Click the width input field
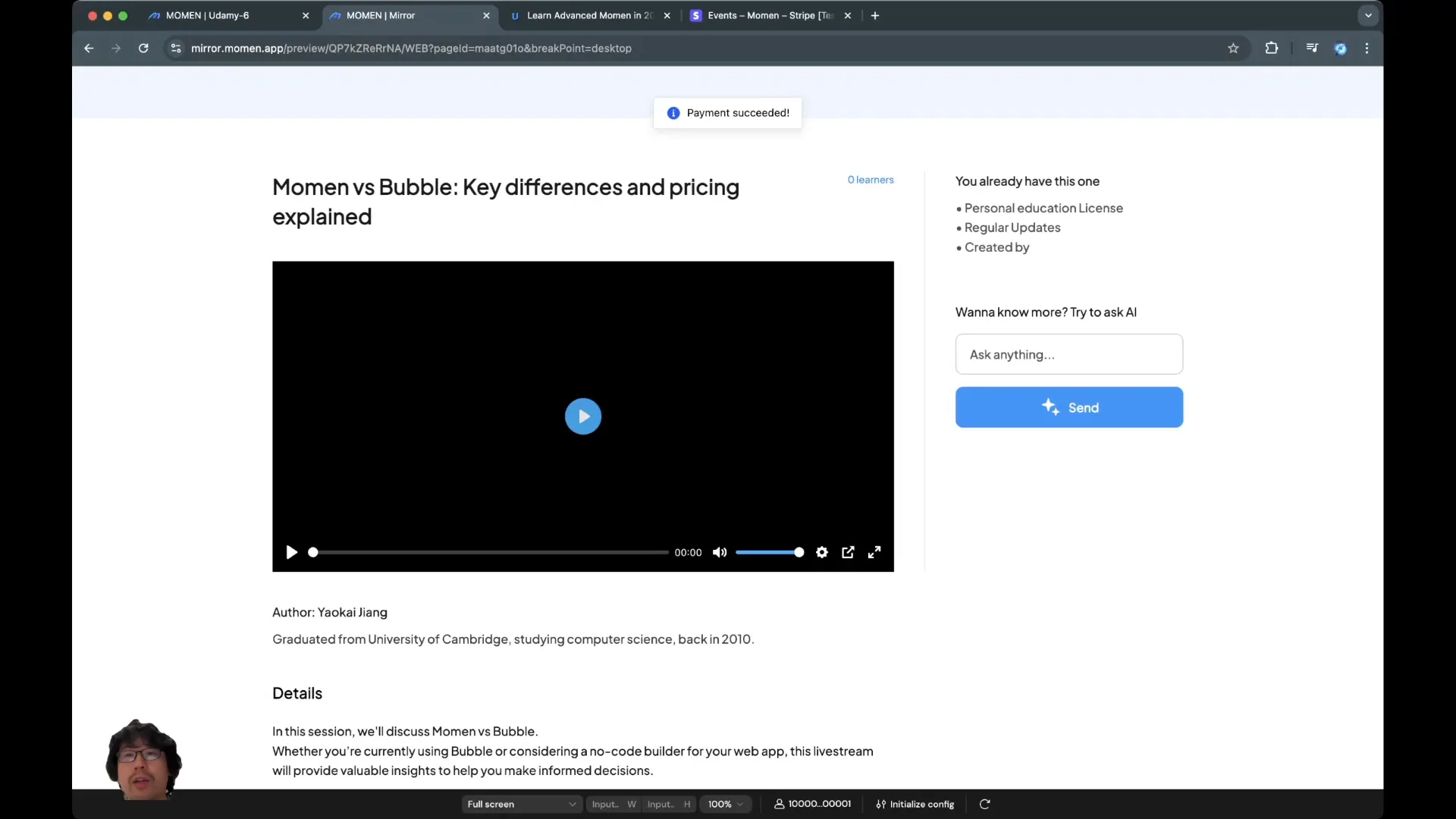The height and width of the screenshot is (819, 1456). (x=613, y=804)
